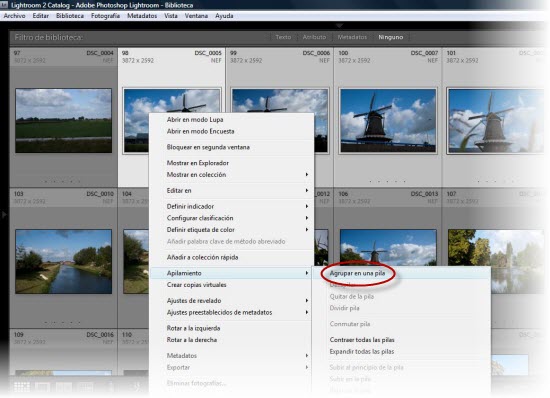Viewport: 550px width, 398px height.
Task: Click Conmutar pila entry
Action: [x=350, y=324]
